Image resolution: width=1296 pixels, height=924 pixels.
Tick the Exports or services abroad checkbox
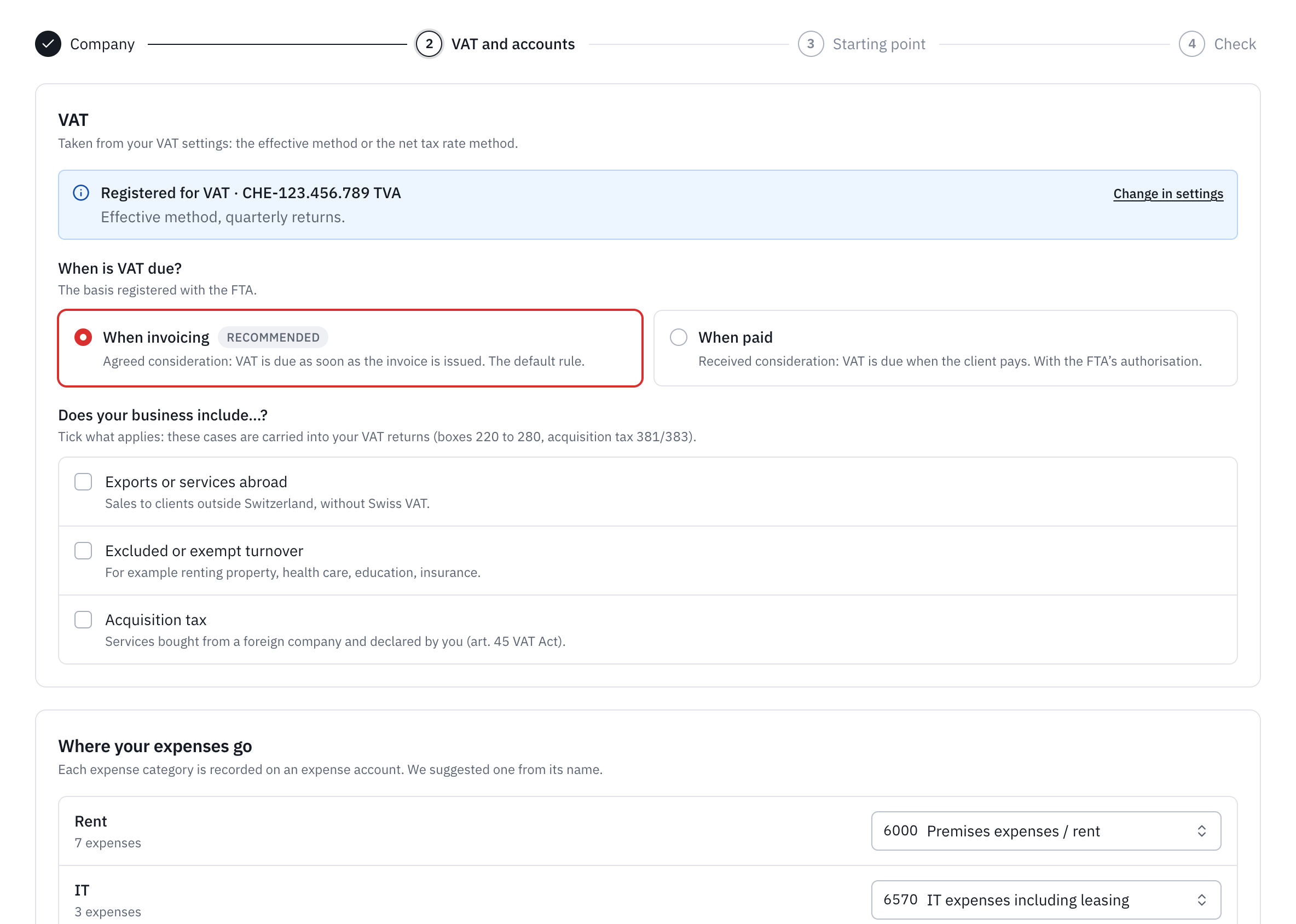tap(83, 482)
